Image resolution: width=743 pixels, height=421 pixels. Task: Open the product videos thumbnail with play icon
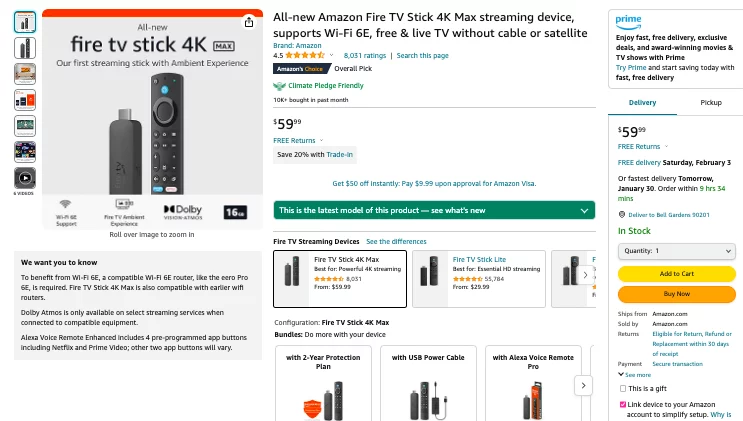[x=25, y=178]
